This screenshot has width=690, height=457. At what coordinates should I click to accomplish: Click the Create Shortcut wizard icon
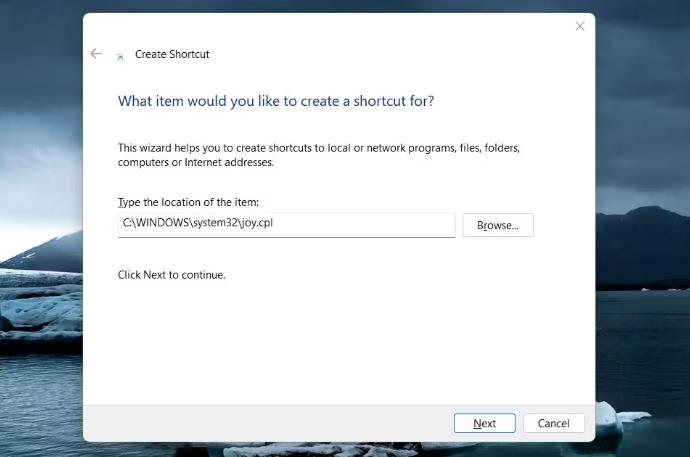pos(120,57)
